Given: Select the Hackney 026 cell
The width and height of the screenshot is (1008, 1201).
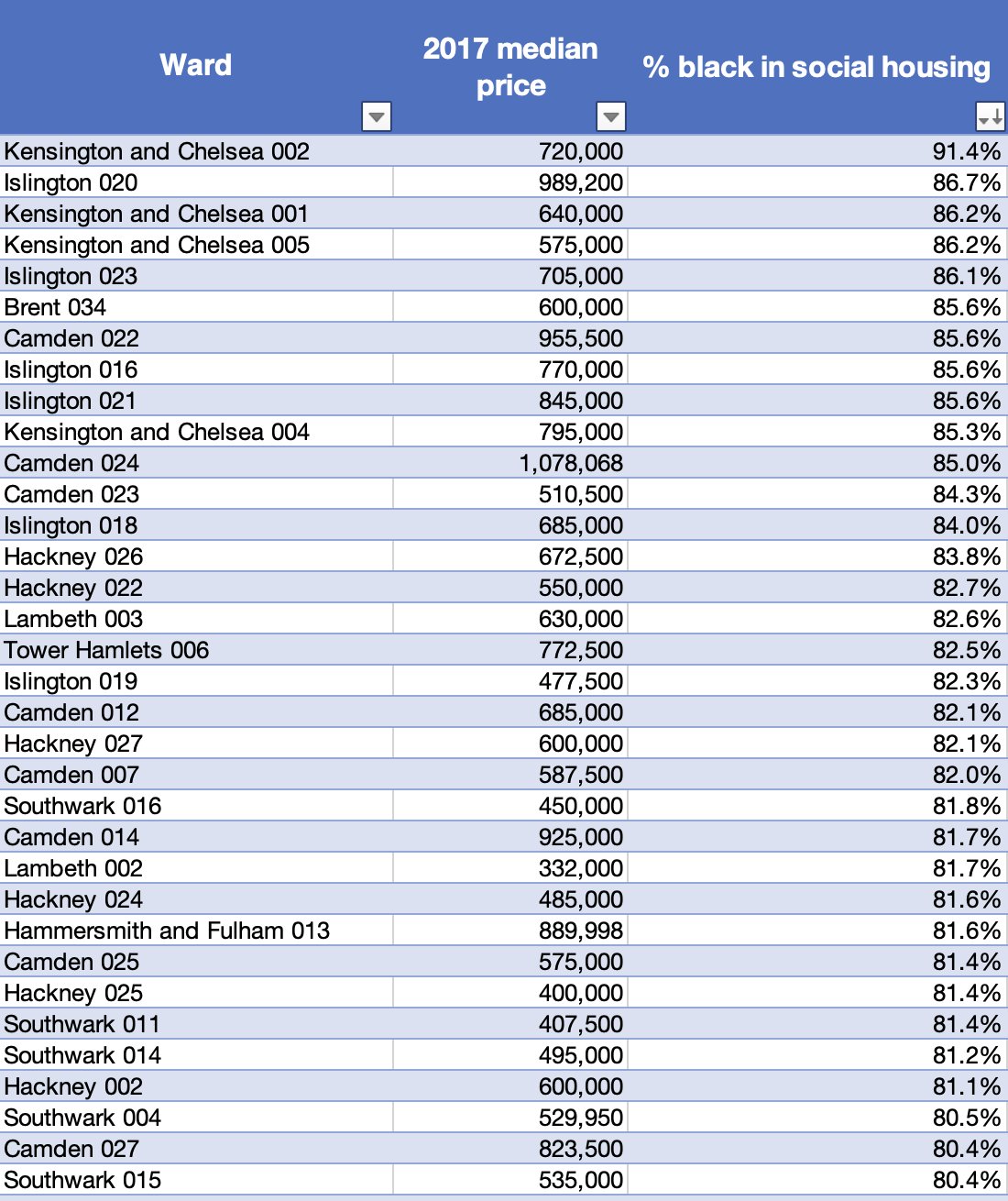Looking at the screenshot, I should (x=196, y=556).
